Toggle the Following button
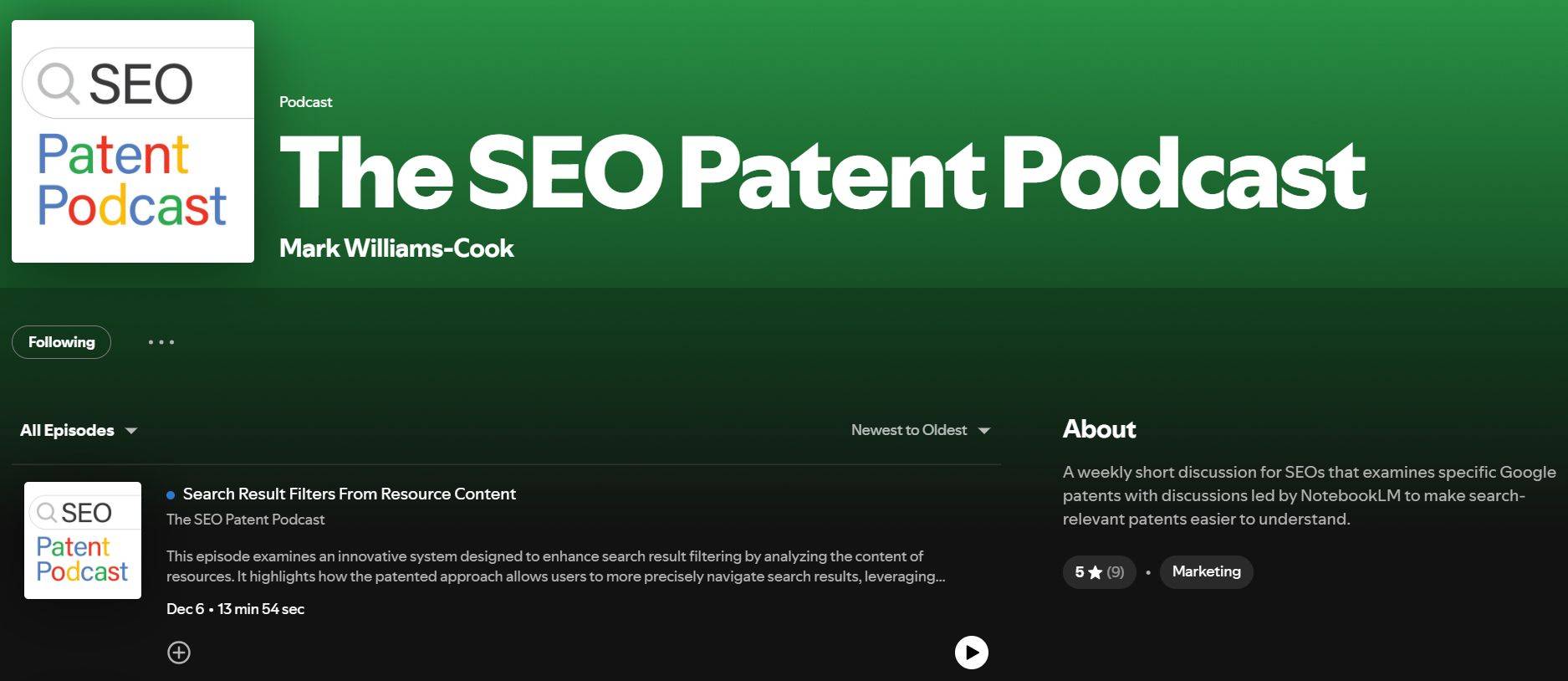Screen dimensions: 1568x681 61,342
